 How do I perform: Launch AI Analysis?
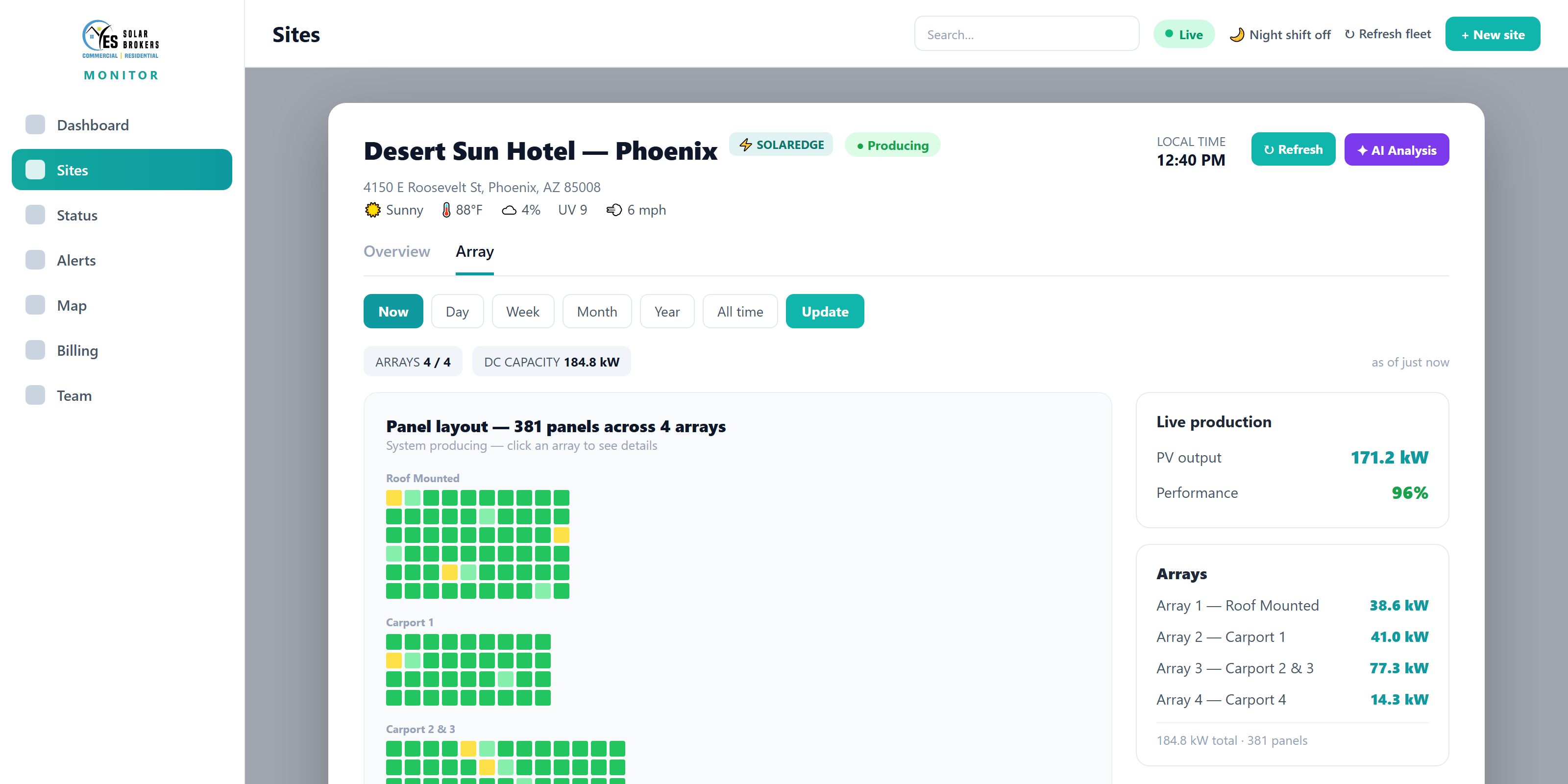pyautogui.click(x=1396, y=150)
